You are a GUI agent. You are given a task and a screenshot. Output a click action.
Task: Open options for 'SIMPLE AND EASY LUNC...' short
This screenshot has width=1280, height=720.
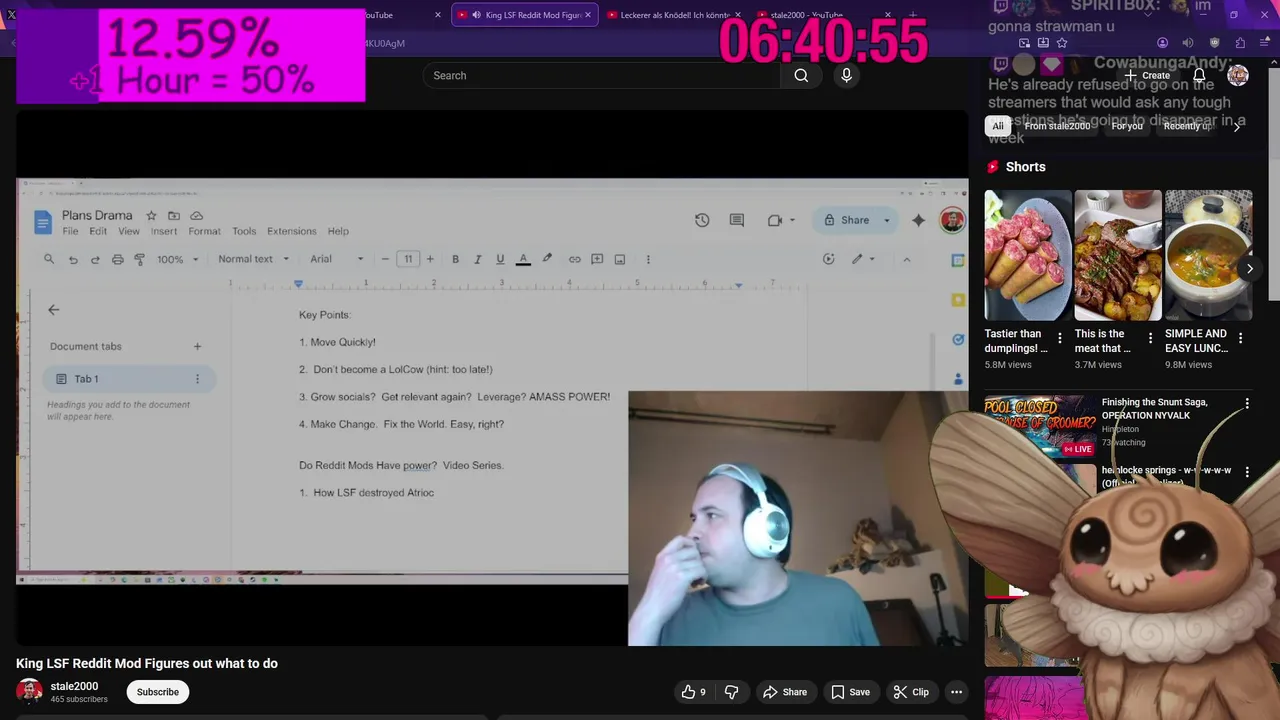click(x=1241, y=338)
